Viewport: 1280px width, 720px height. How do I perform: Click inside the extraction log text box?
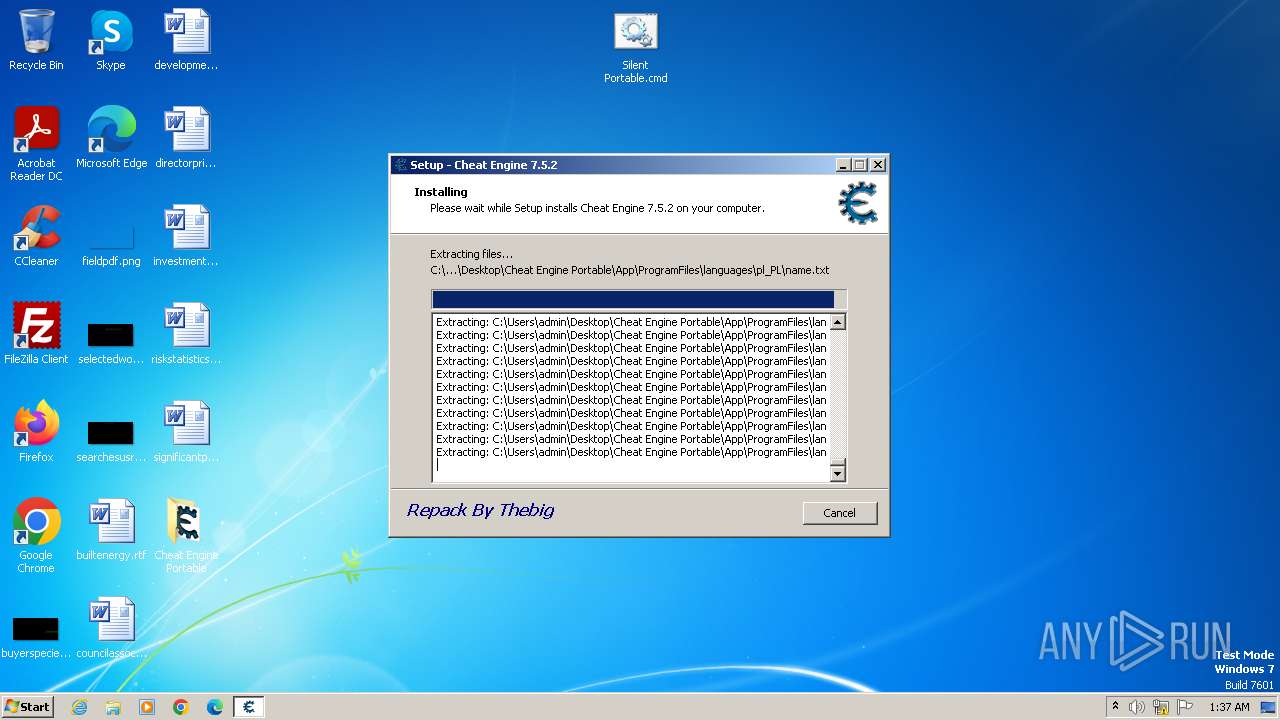pos(631,398)
